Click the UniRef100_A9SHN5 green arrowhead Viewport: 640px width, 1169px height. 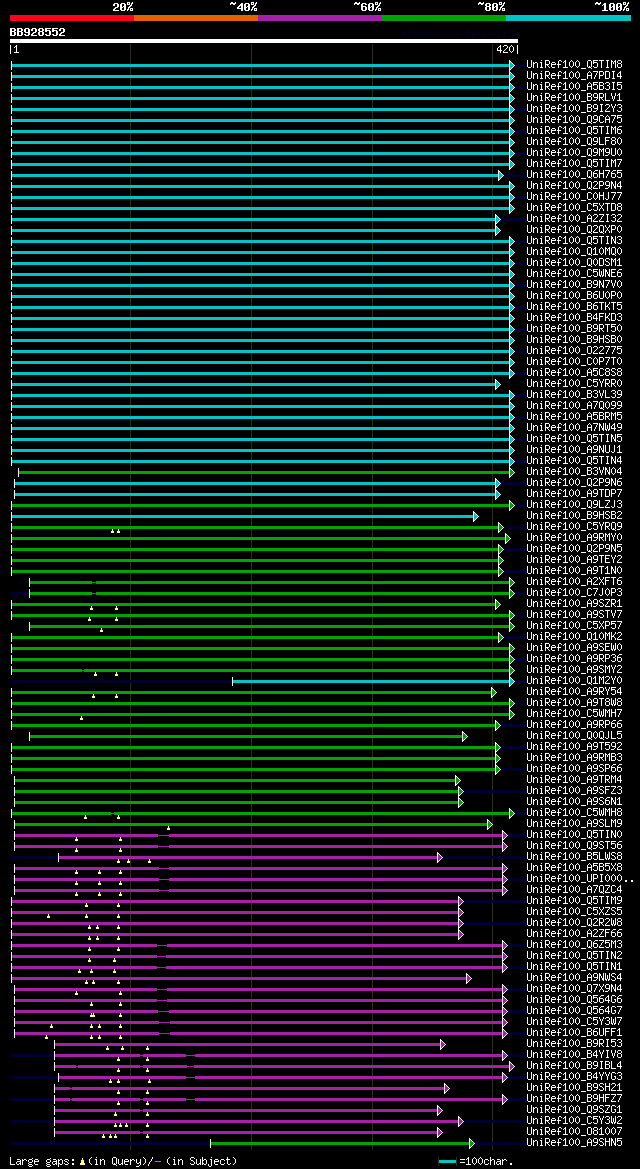pos(472,1143)
